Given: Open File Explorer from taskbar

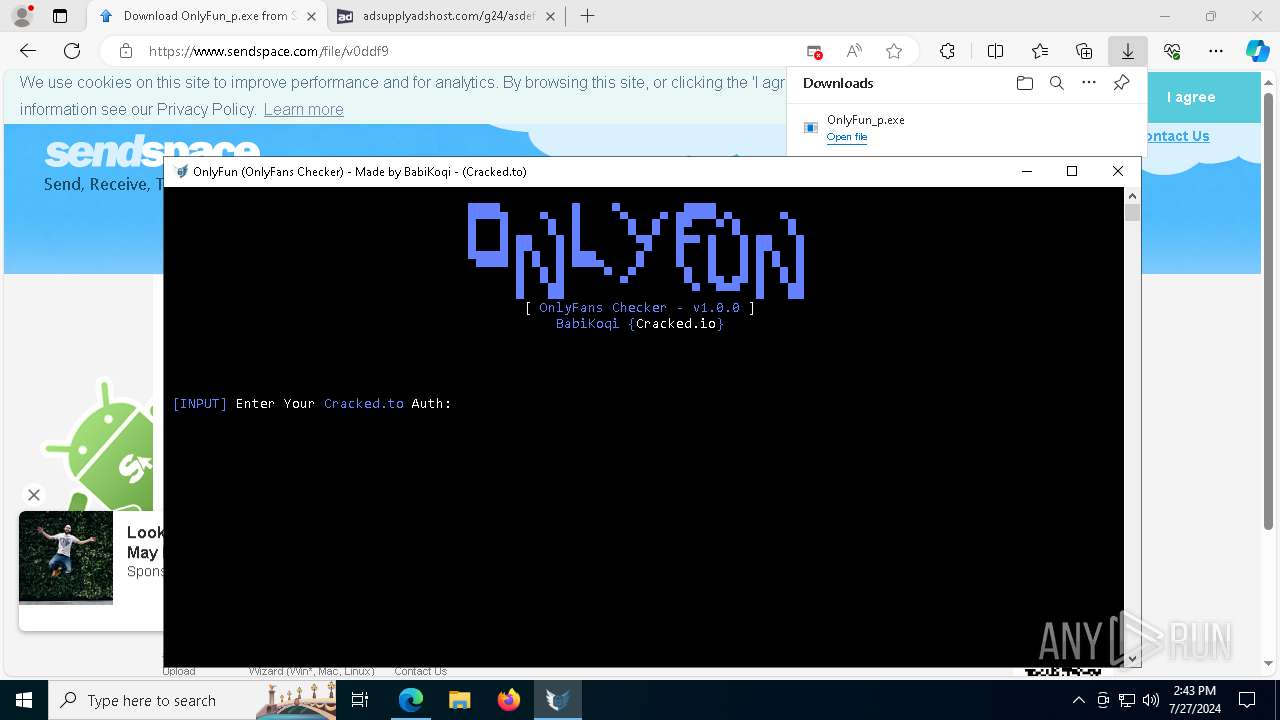Looking at the screenshot, I should [459, 700].
